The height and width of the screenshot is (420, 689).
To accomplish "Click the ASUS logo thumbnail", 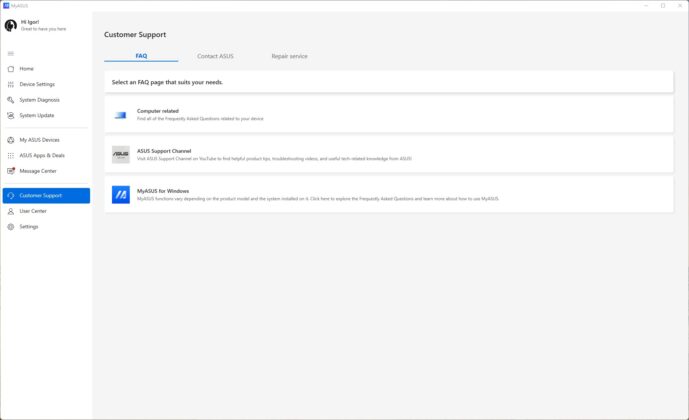I will coord(121,155).
